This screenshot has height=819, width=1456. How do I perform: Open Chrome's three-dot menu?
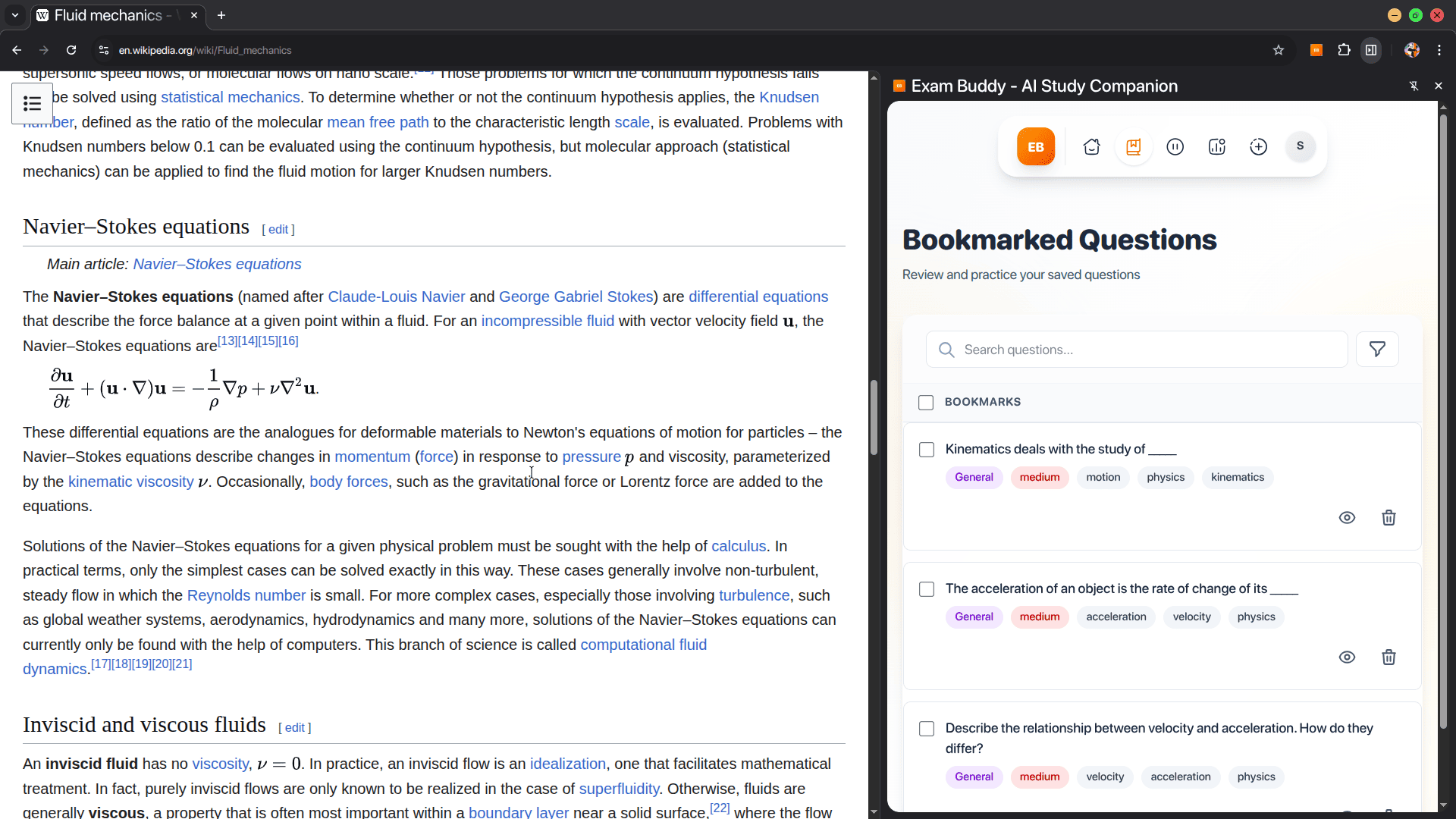1439,50
